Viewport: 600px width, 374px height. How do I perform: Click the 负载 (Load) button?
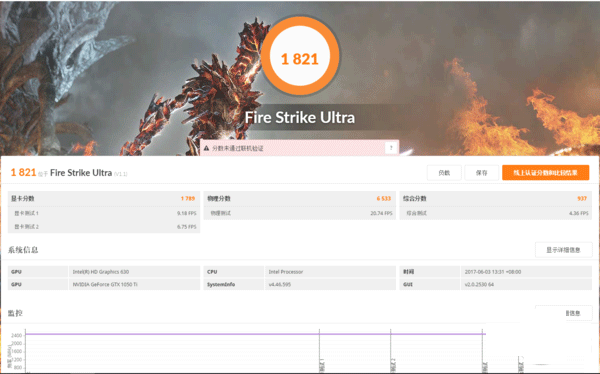[444, 173]
